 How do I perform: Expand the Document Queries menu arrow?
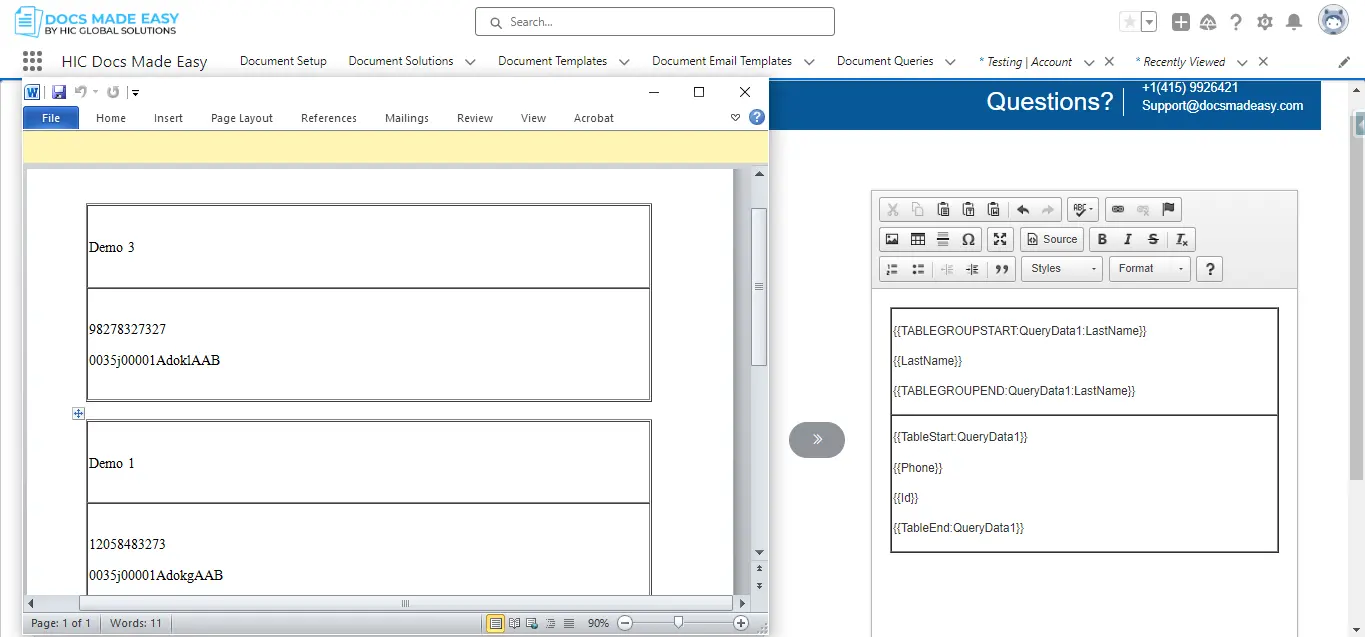point(950,62)
